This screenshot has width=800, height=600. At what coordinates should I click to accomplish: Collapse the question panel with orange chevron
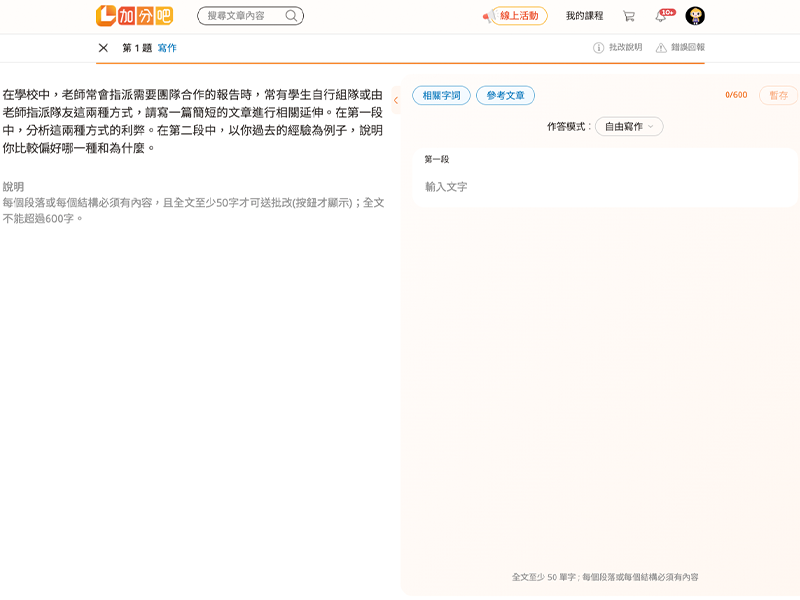point(396,100)
